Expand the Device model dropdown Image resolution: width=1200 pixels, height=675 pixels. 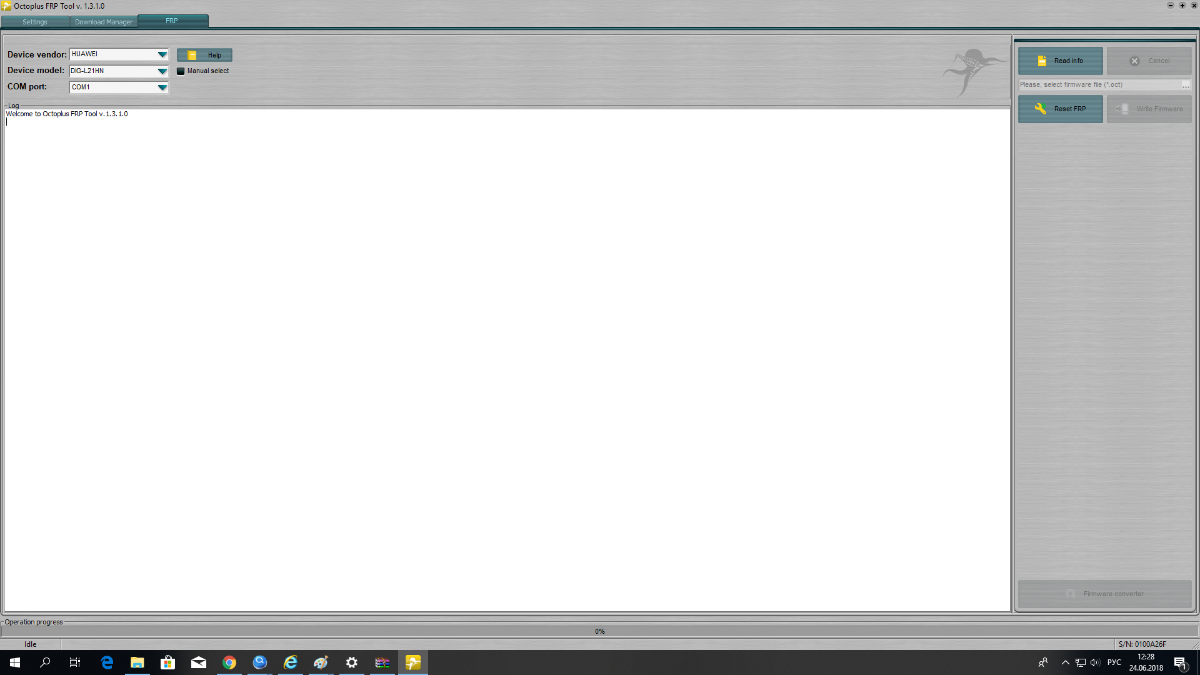coord(162,71)
